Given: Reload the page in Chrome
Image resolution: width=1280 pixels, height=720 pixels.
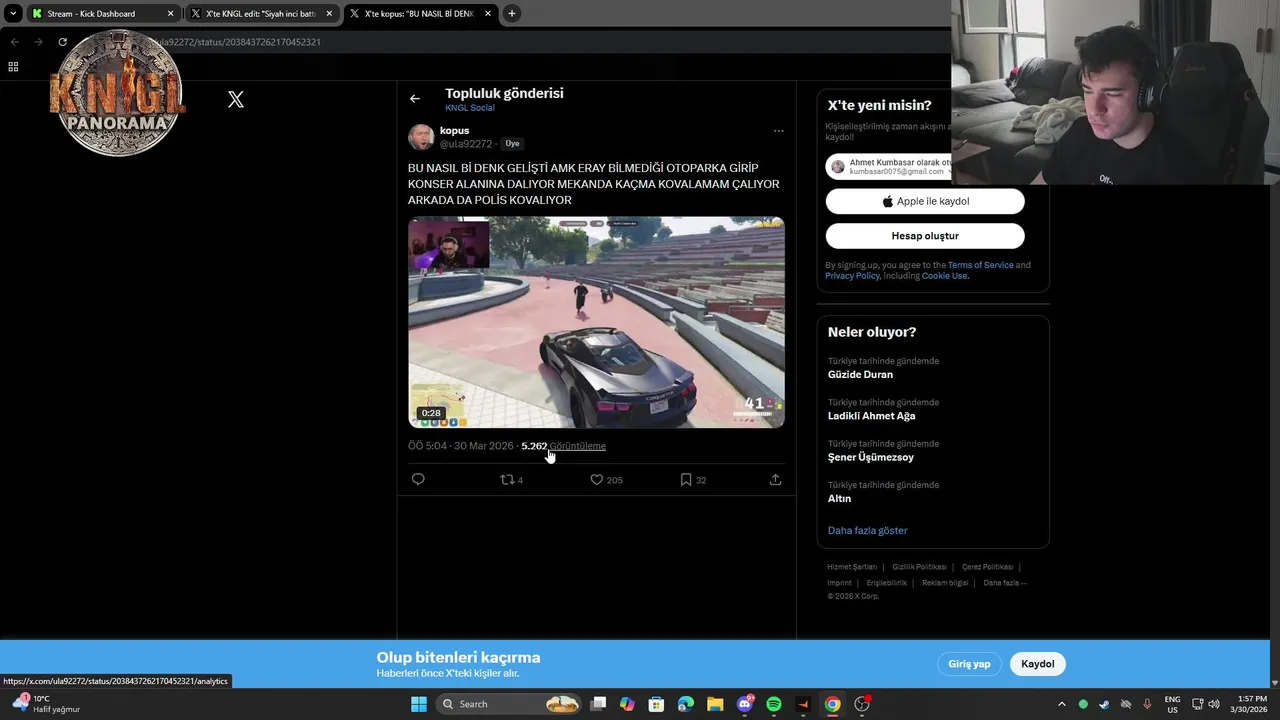Looking at the screenshot, I should click(62, 42).
